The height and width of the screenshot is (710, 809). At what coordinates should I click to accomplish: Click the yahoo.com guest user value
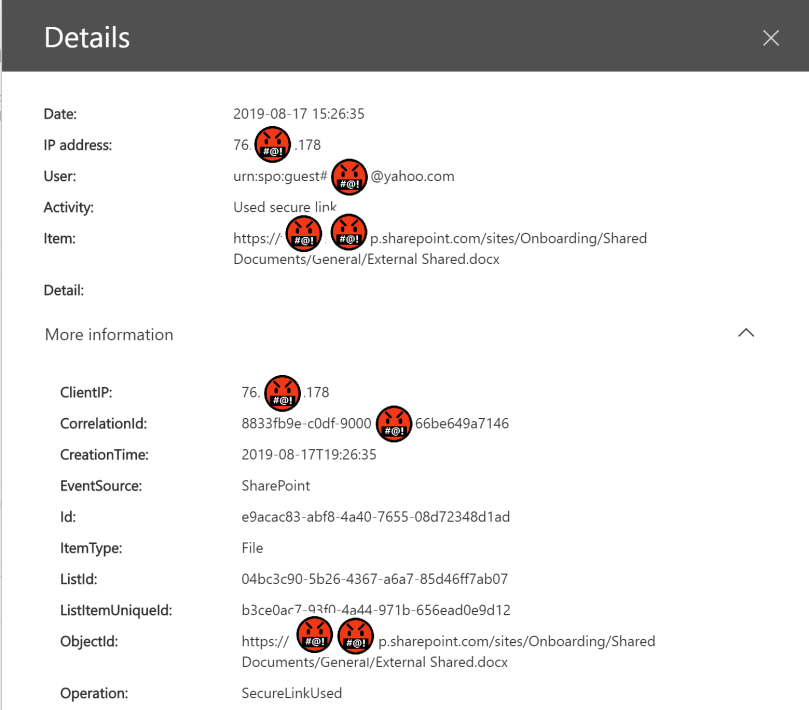click(x=412, y=177)
